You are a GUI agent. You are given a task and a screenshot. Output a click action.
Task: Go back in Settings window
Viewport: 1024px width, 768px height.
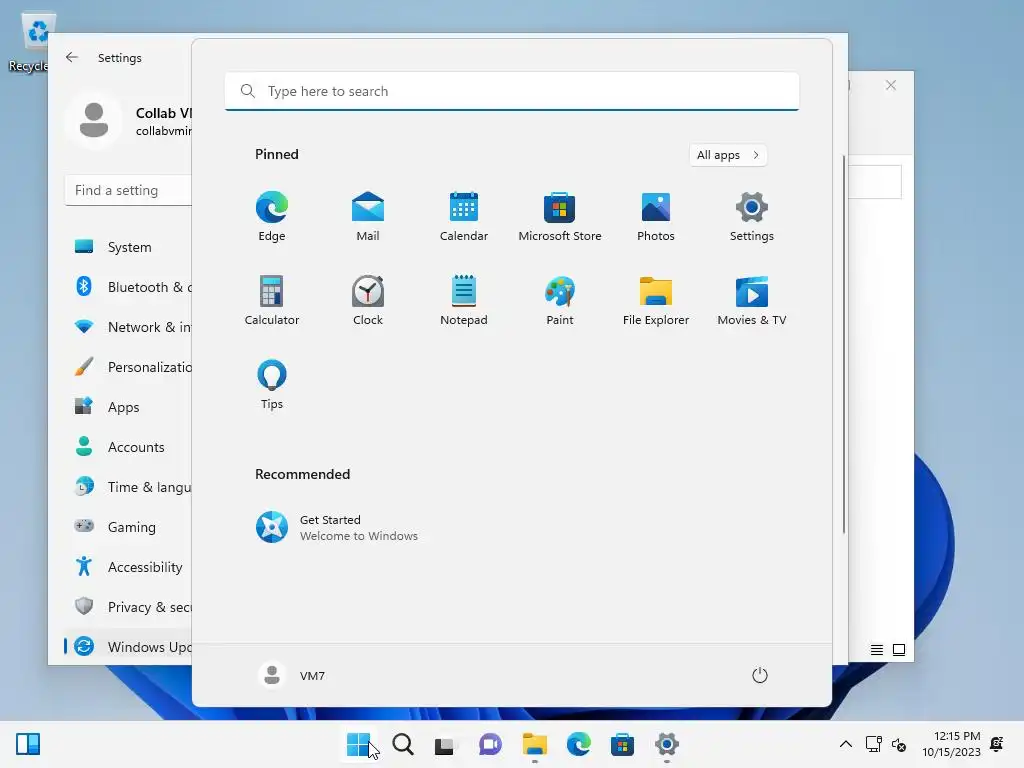pos(72,57)
